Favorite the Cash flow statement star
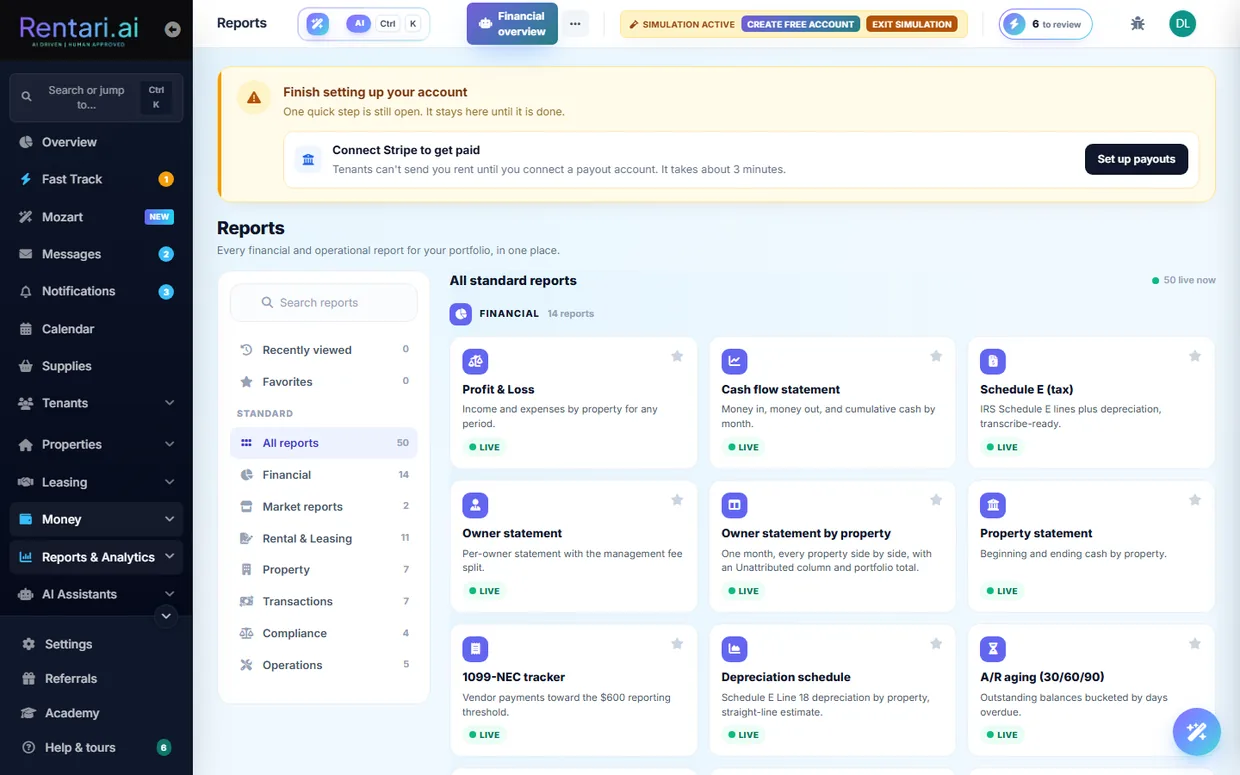Image resolution: width=1240 pixels, height=775 pixels. pyautogui.click(x=936, y=356)
